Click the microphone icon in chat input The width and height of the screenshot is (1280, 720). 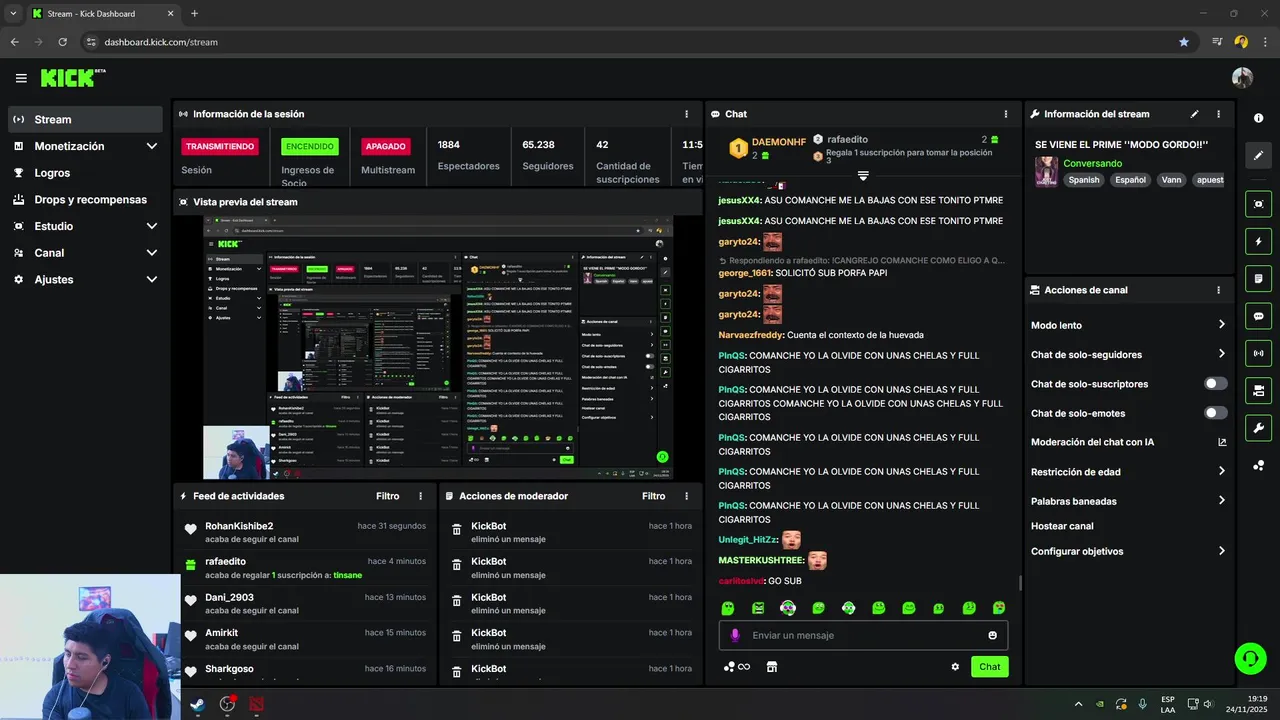click(x=735, y=635)
